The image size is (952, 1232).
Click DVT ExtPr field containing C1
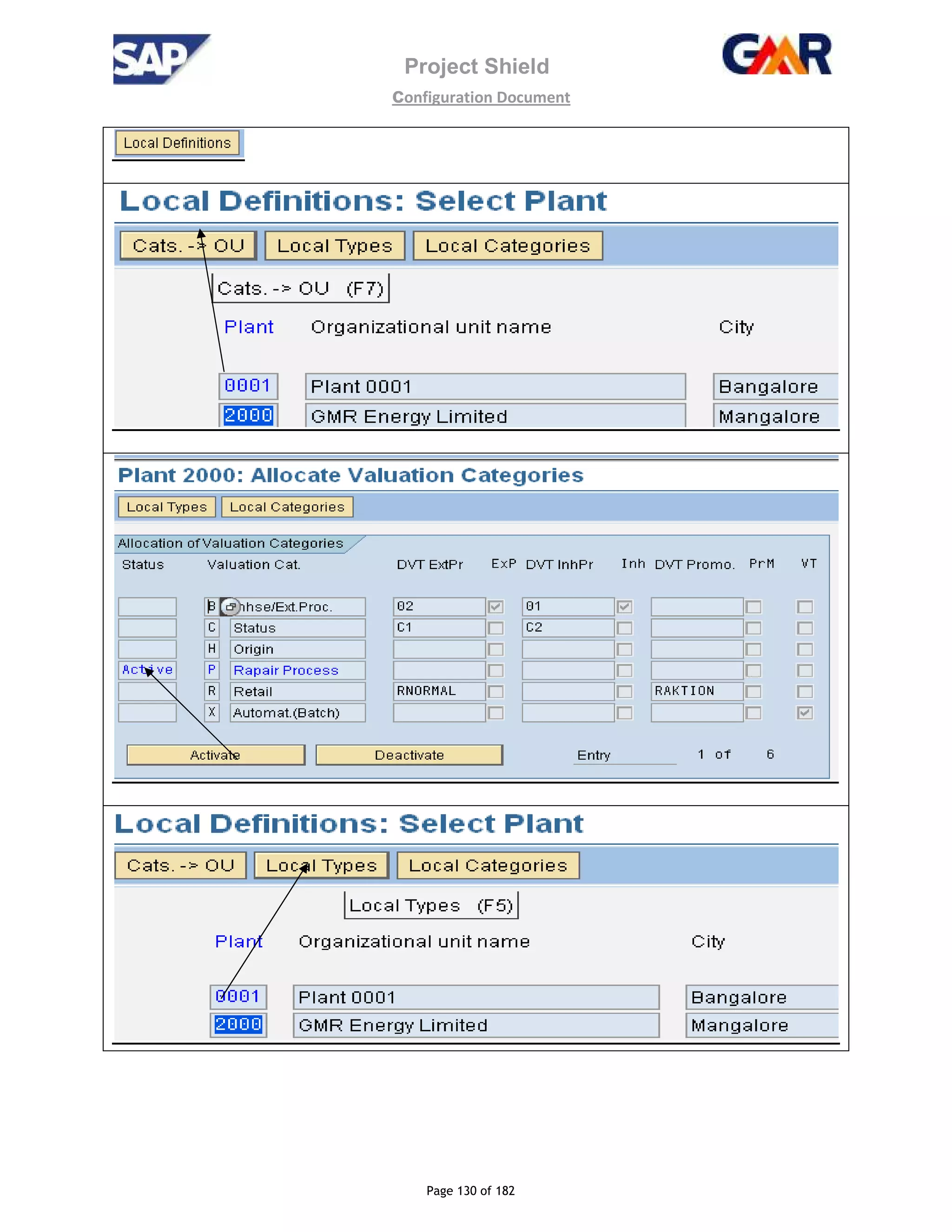tap(439, 628)
